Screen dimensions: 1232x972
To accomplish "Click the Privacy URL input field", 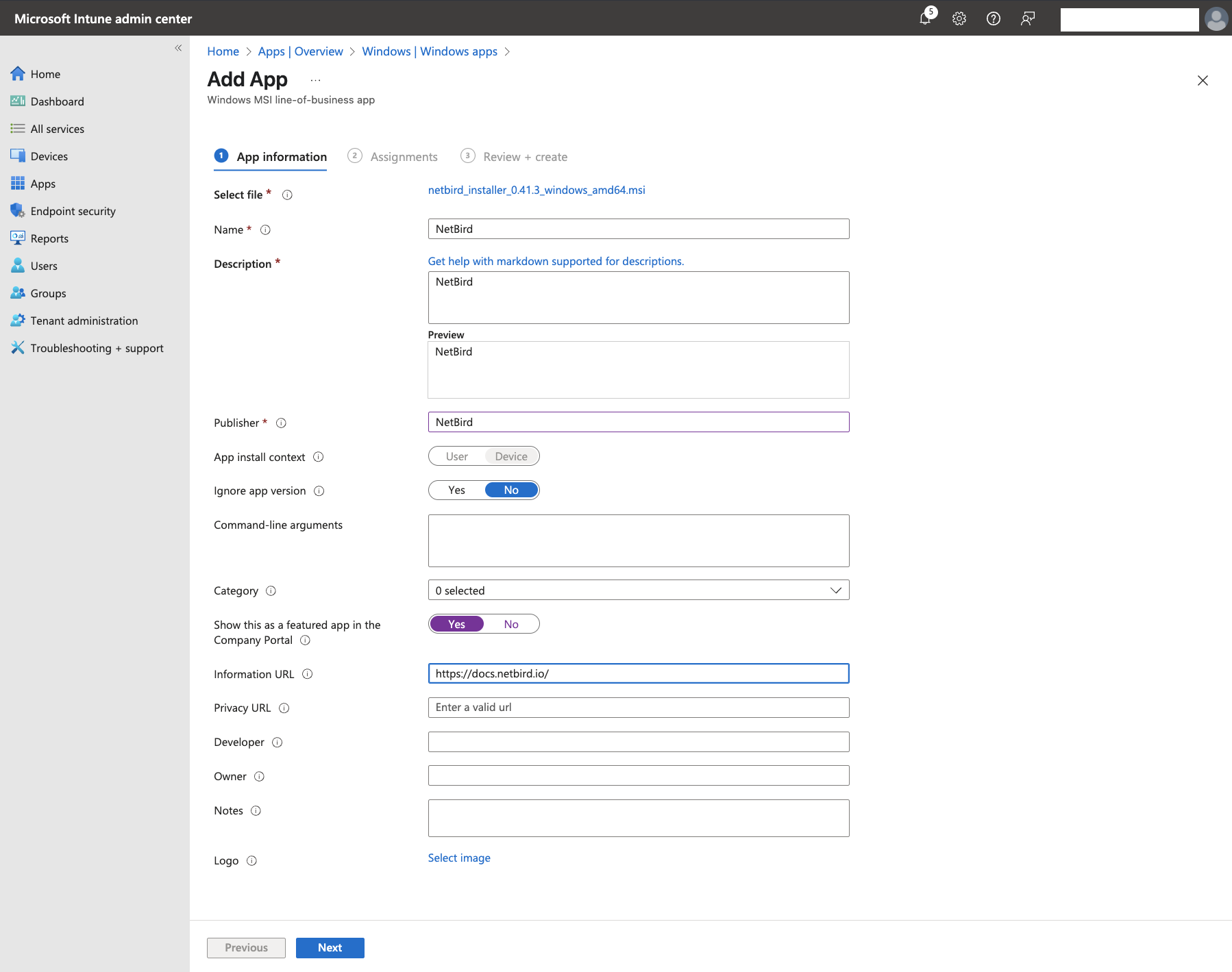I will [x=638, y=708].
